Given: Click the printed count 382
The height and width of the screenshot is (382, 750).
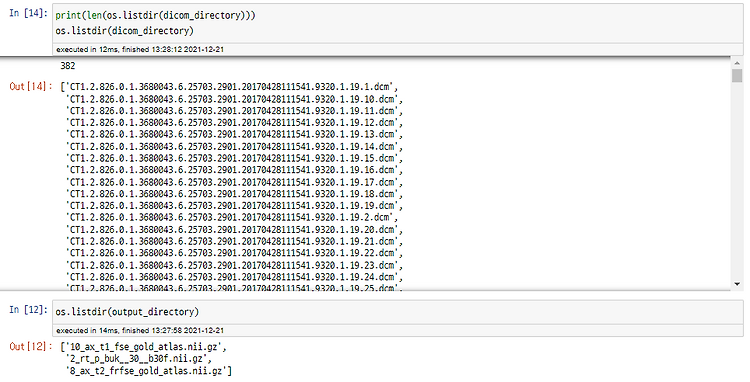Looking at the screenshot, I should click(68, 65).
